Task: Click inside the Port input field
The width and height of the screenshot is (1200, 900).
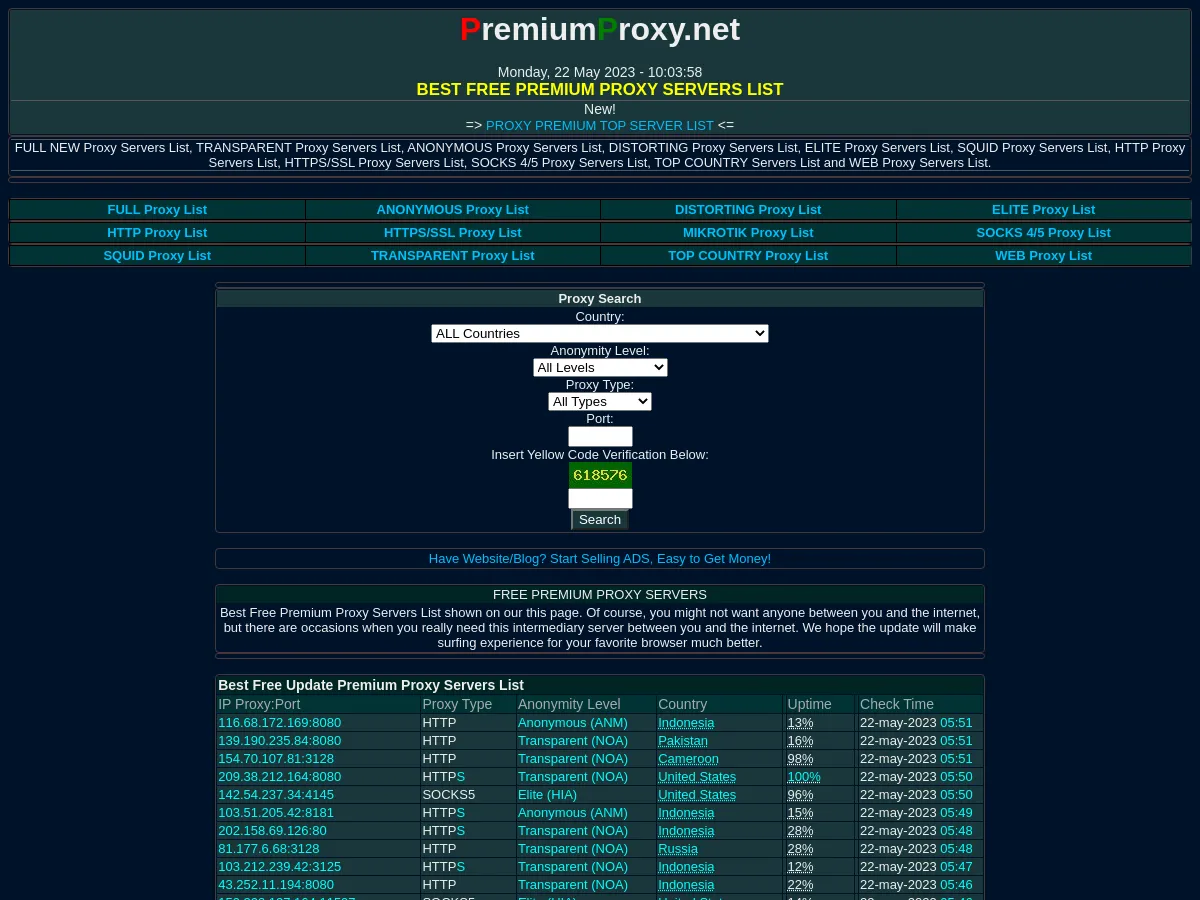Action: [x=600, y=436]
